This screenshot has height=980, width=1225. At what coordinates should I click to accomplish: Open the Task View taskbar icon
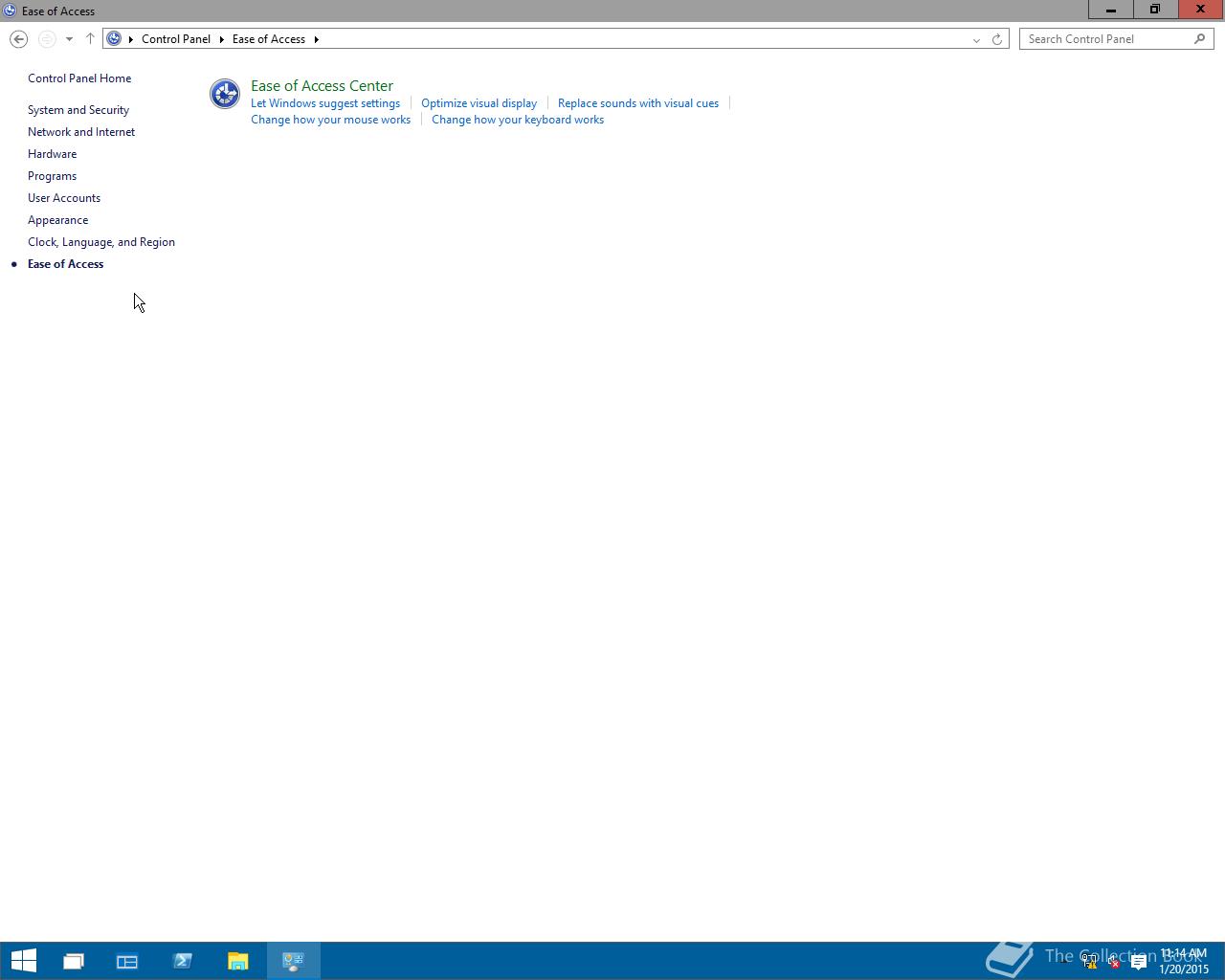pyautogui.click(x=74, y=961)
